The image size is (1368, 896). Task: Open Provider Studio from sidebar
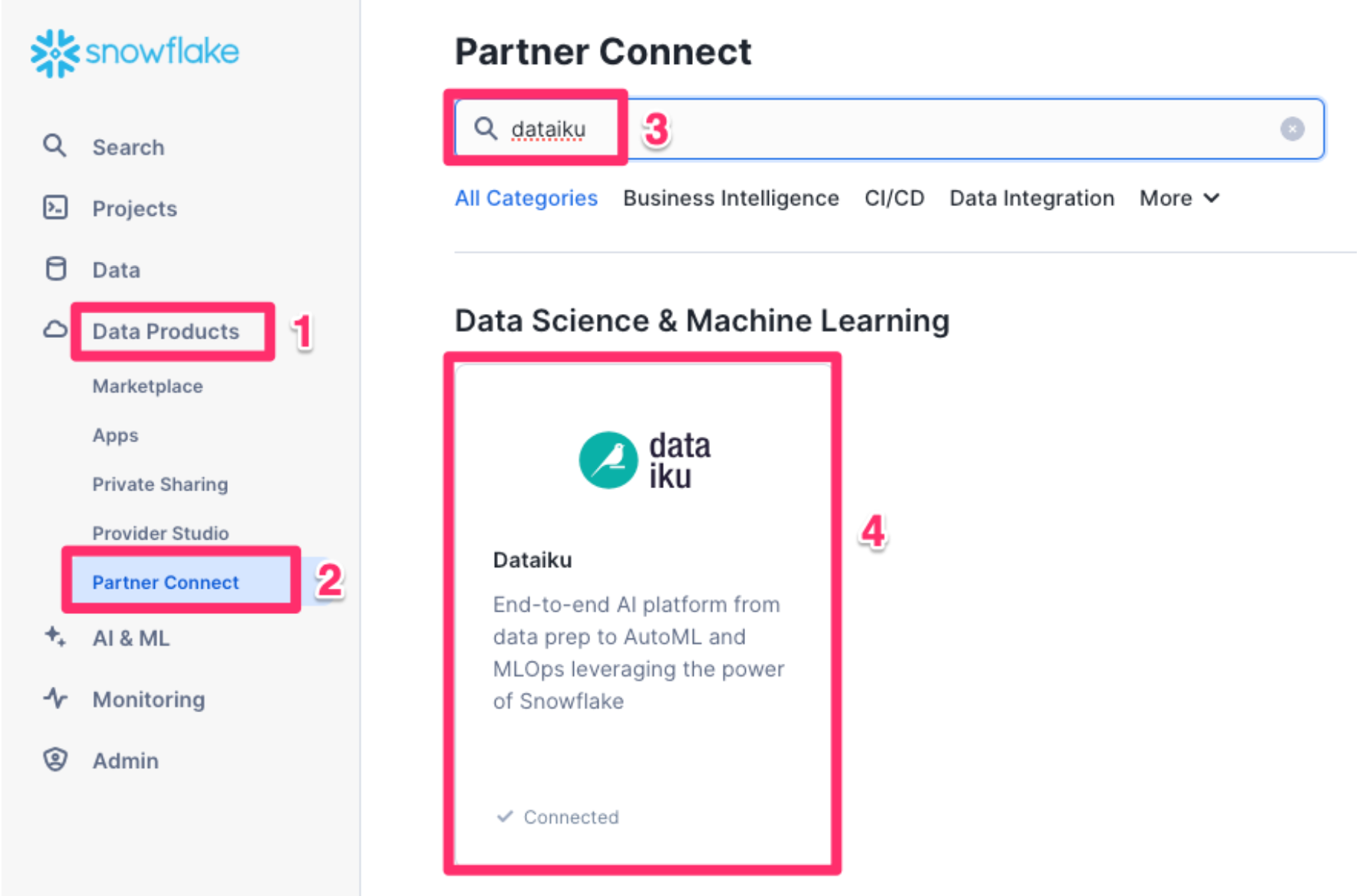(x=160, y=533)
